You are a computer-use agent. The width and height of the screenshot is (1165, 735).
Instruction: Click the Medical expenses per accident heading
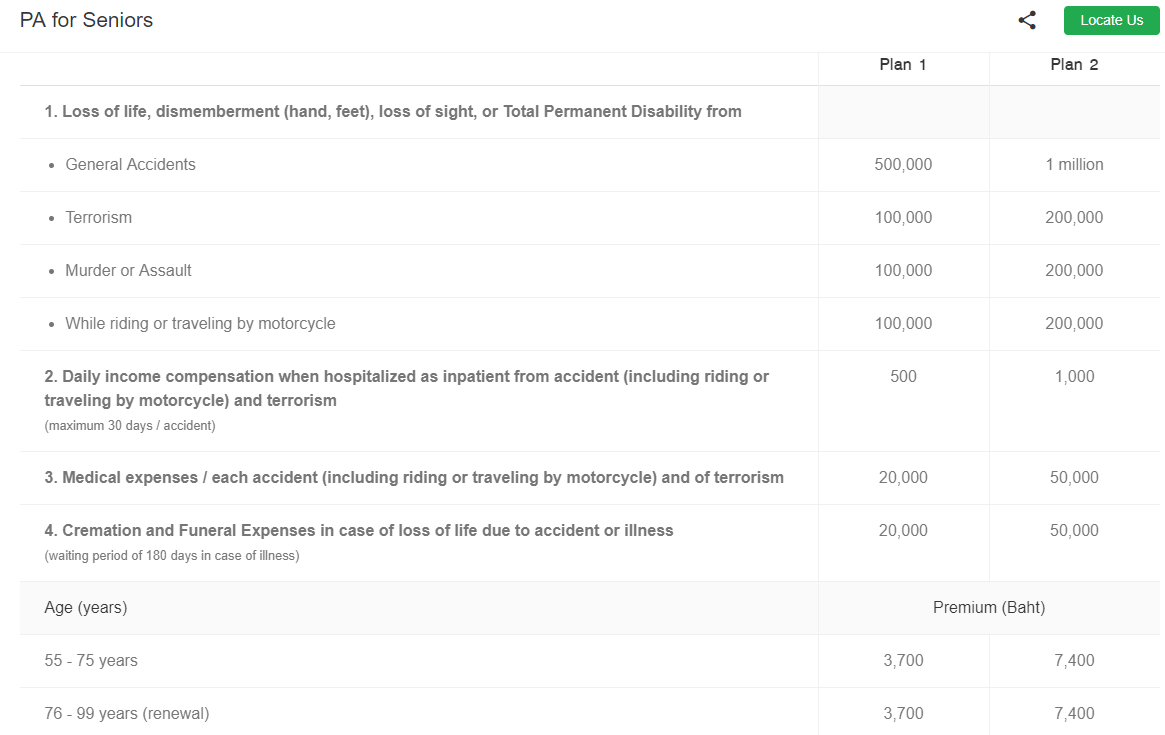(413, 477)
